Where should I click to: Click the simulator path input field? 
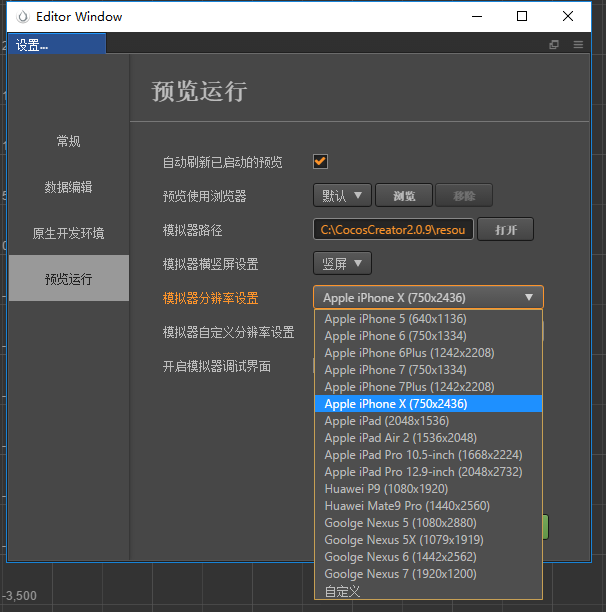(393, 230)
